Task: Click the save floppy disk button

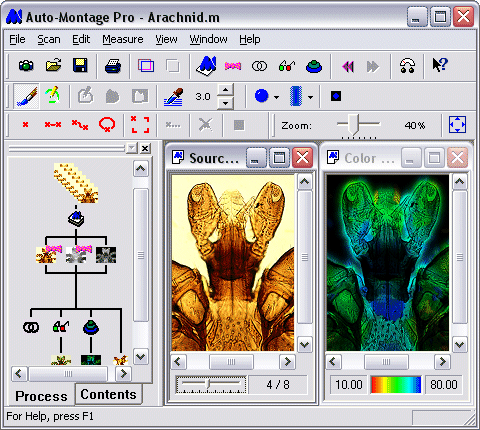Action: [x=80, y=65]
